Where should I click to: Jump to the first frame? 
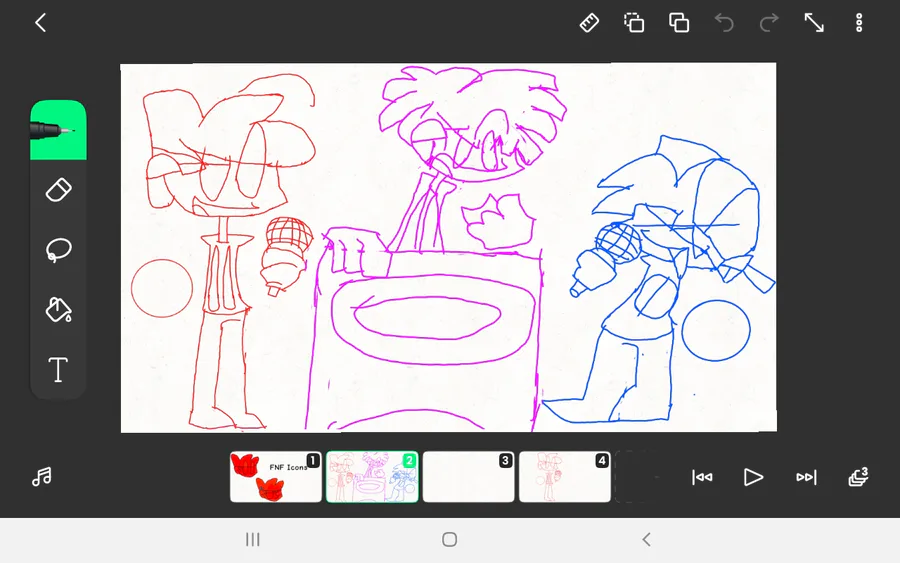(702, 477)
